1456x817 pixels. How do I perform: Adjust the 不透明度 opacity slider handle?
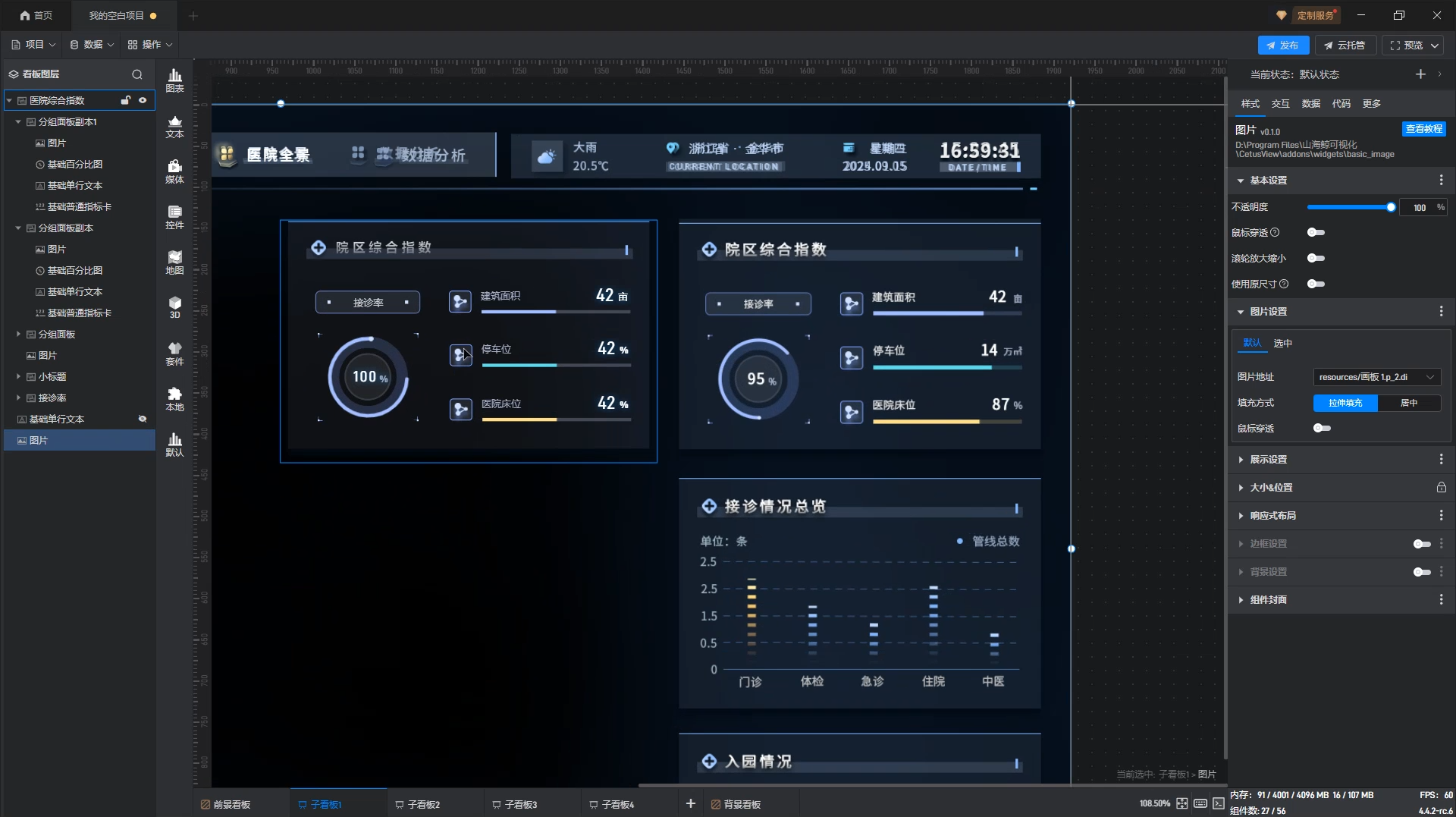point(1391,207)
